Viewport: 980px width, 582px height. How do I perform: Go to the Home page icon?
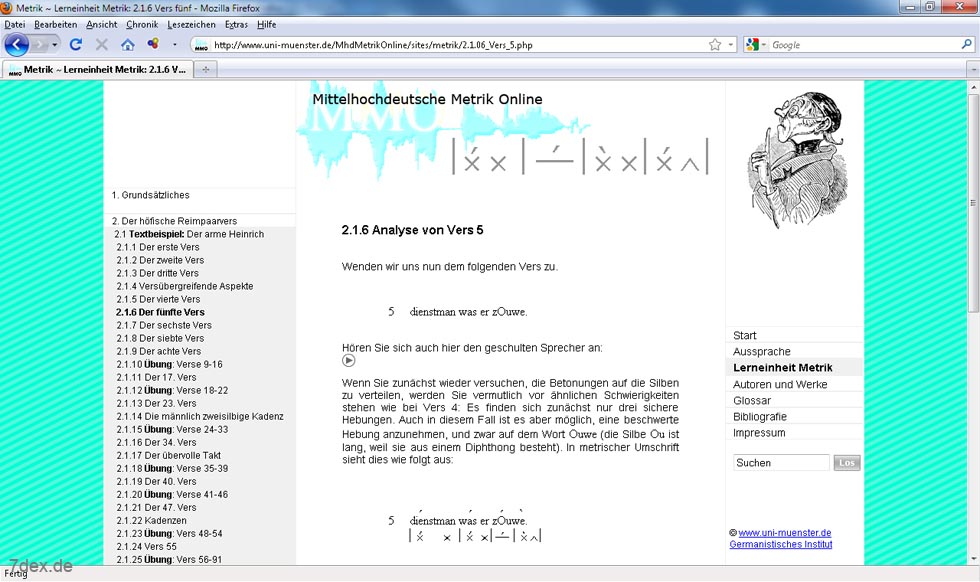[128, 44]
